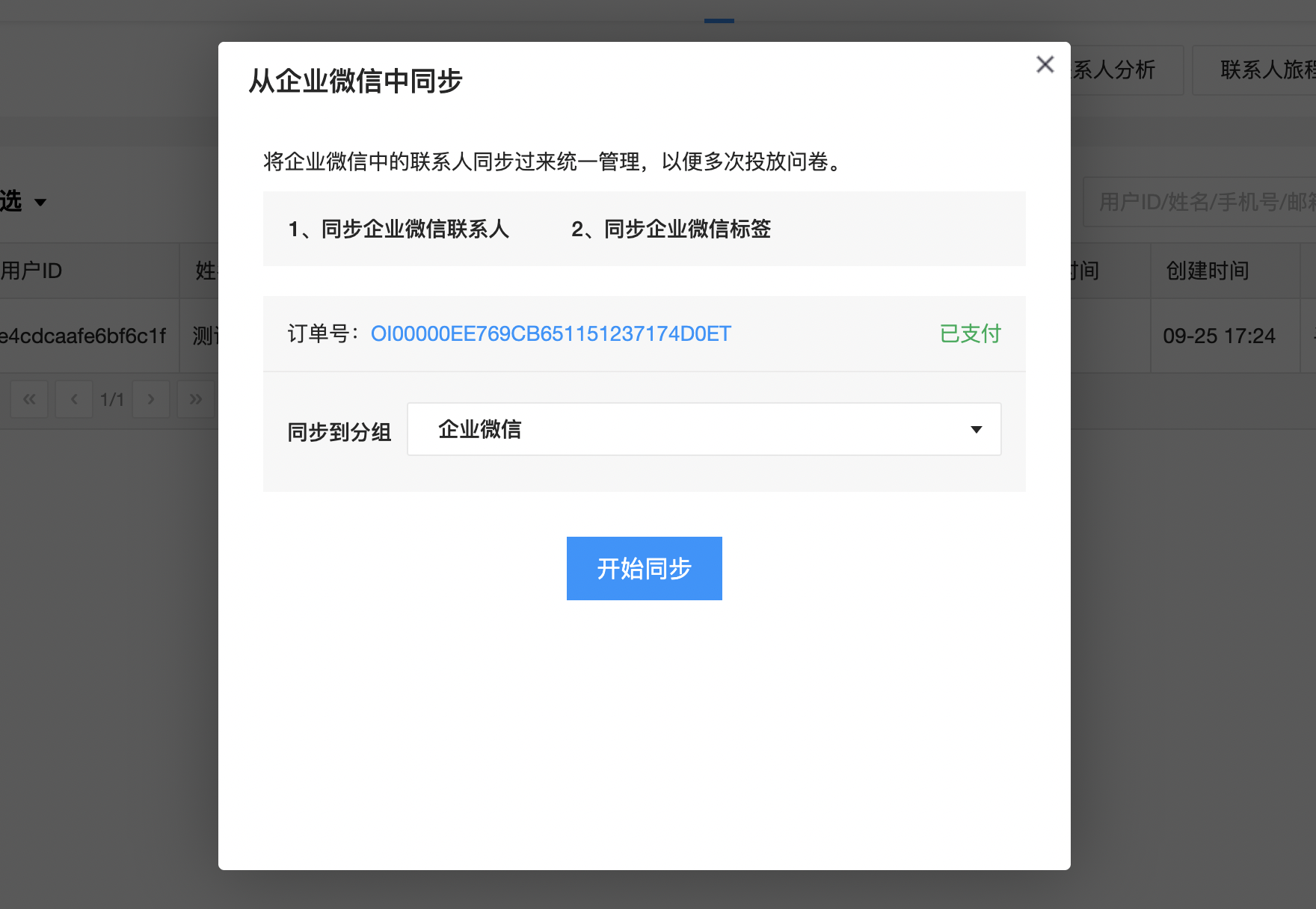The image size is (1316, 909).
Task: Open order number link OI00000EE769CB651151237174D0ET
Action: tap(551, 333)
